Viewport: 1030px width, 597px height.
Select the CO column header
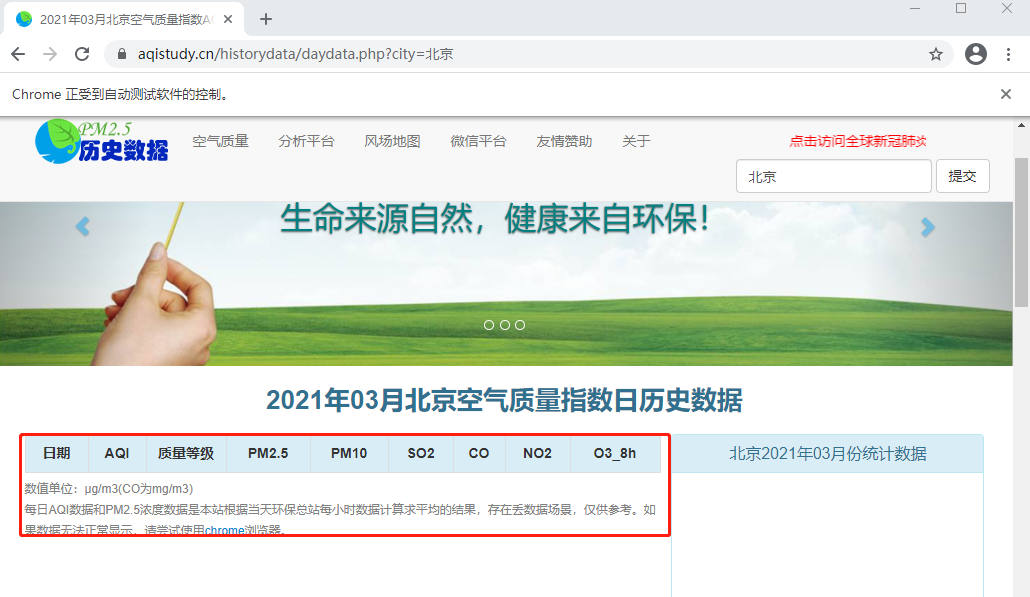pos(479,453)
